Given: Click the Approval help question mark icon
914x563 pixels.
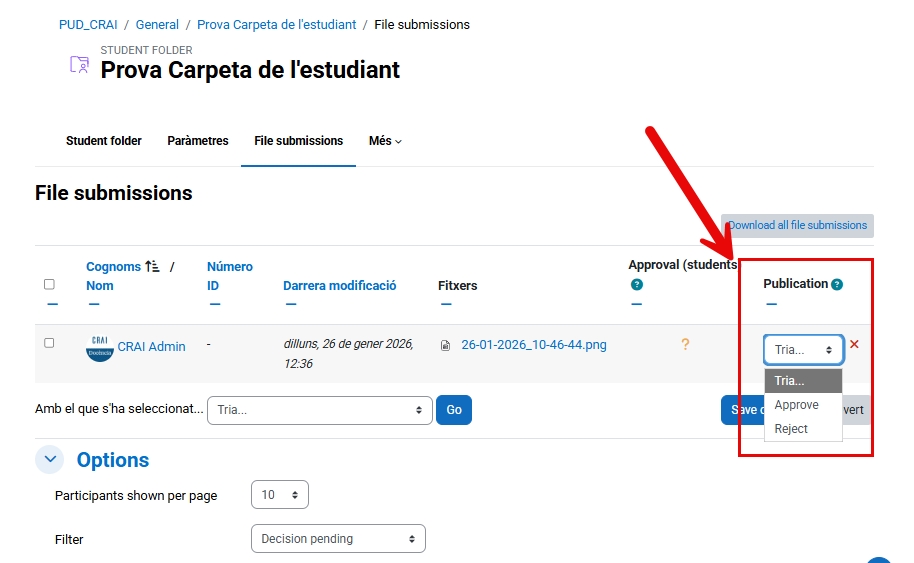Looking at the screenshot, I should 636,285.
